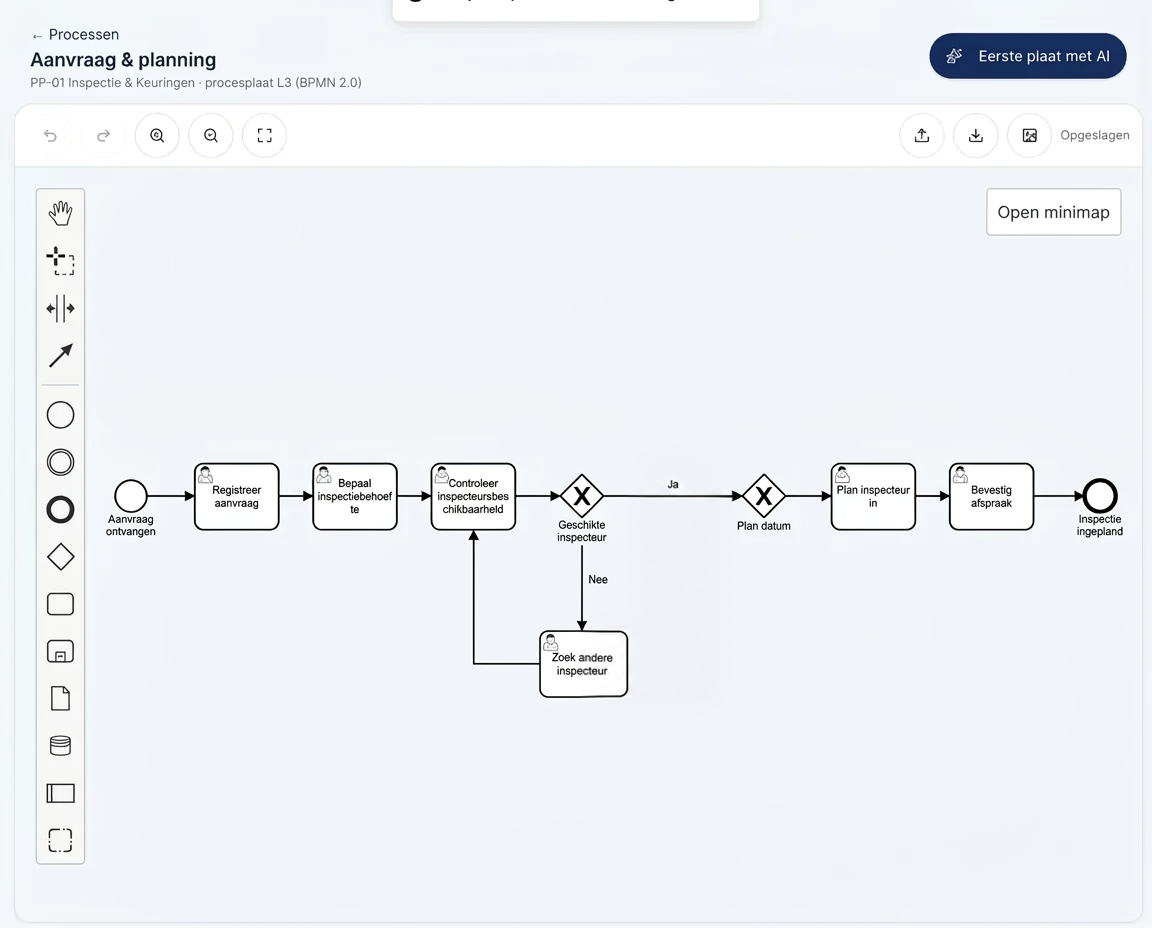The image size is (1152, 928).
Task: Click the redo arrow in the toolbar
Action: coord(104,135)
